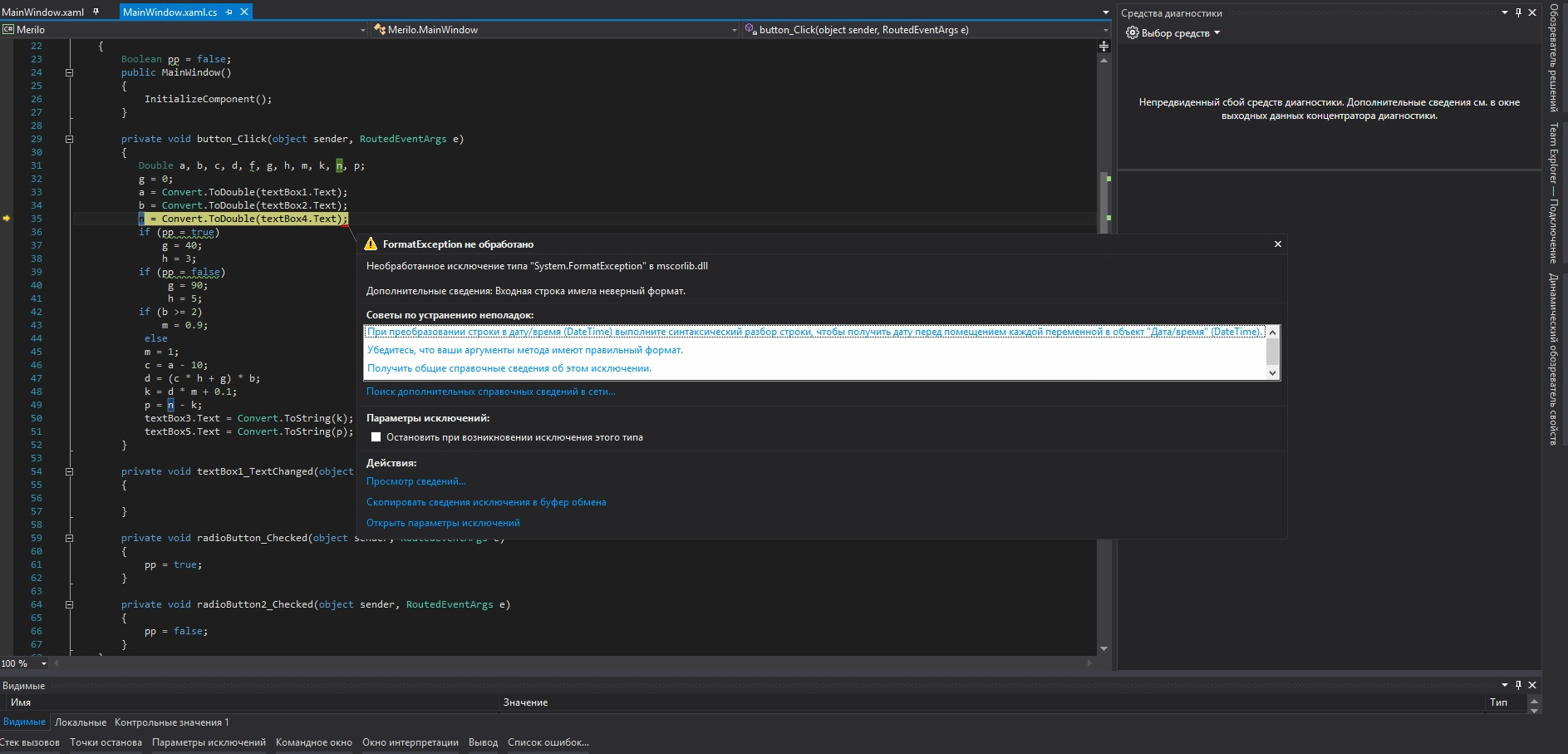Click the class icon next to Merilo.MainWindow

380,29
